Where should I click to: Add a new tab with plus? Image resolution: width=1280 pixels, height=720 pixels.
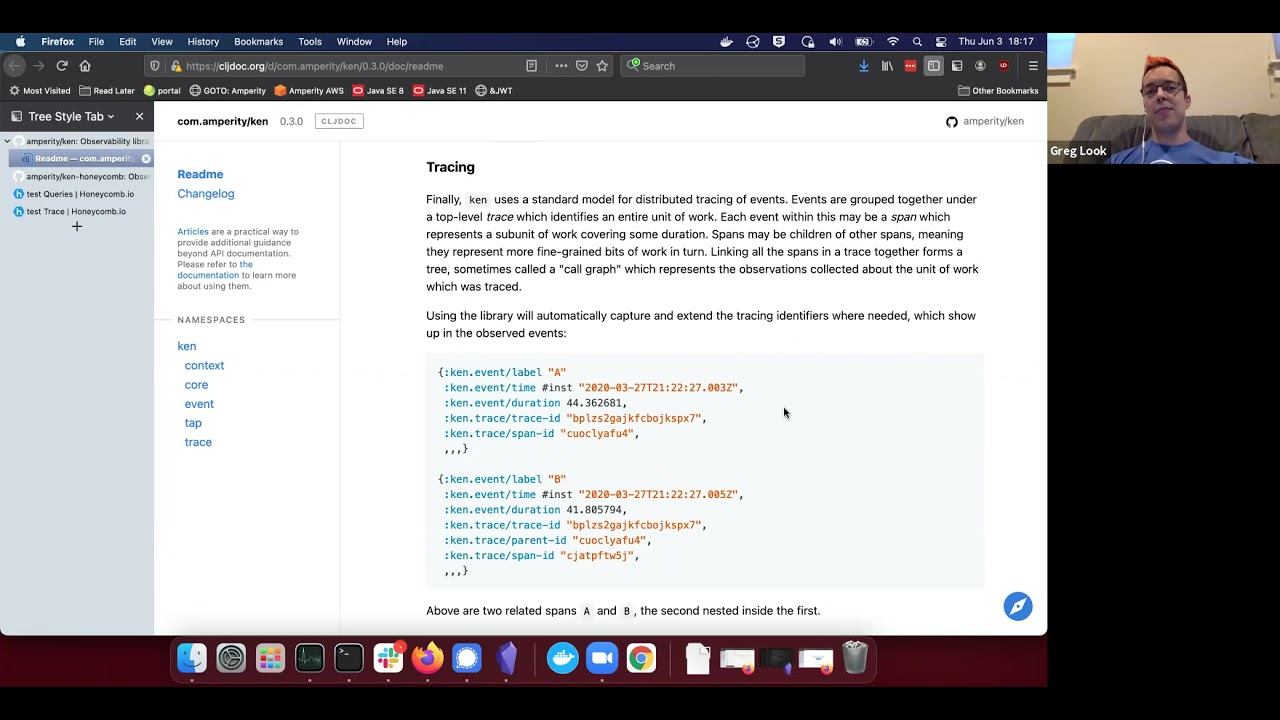[77, 227]
